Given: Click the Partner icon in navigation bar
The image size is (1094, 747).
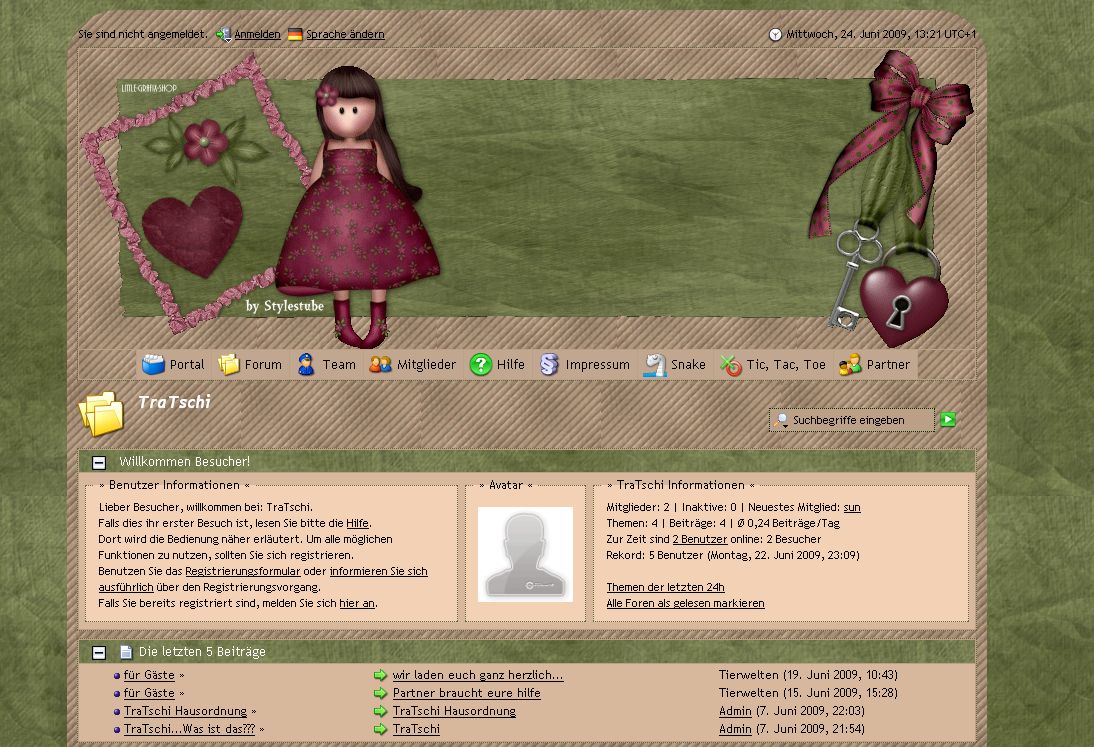Looking at the screenshot, I should tap(850, 365).
